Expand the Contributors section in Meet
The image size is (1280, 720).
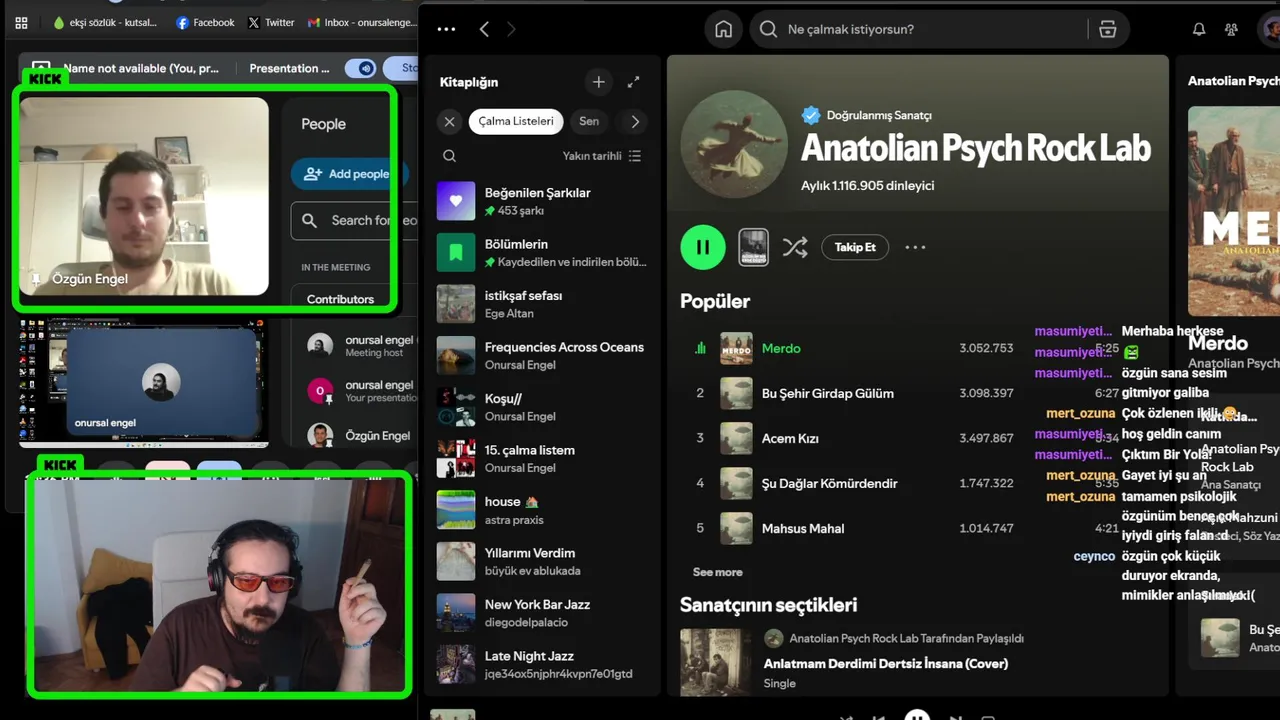(355, 299)
